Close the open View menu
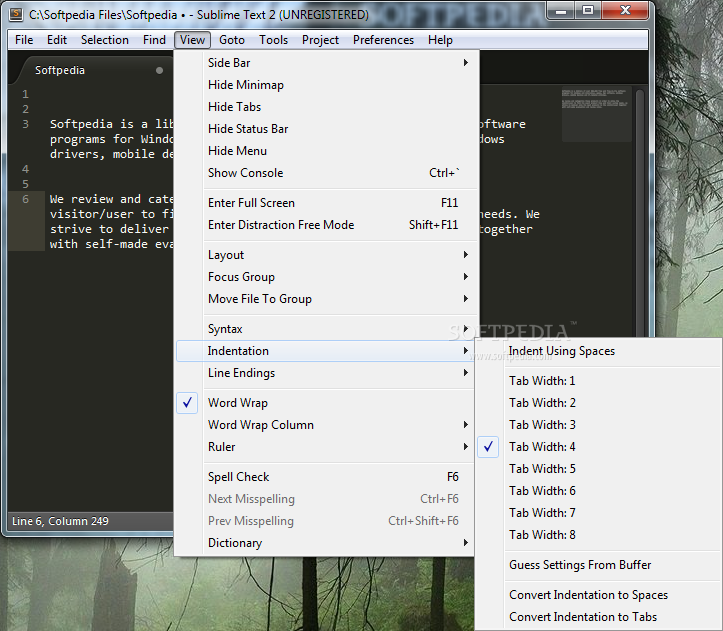This screenshot has width=723, height=631. 192,40
